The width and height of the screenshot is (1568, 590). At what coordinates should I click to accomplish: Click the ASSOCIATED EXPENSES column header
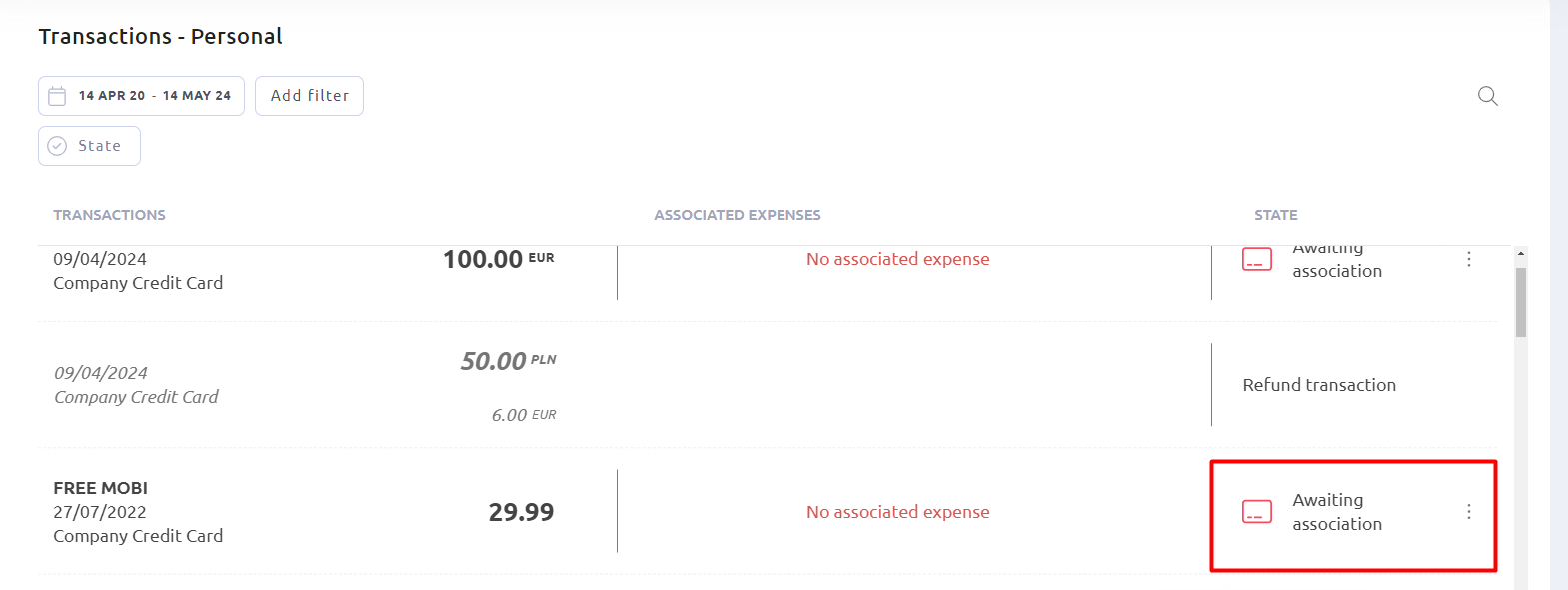pyautogui.click(x=737, y=215)
